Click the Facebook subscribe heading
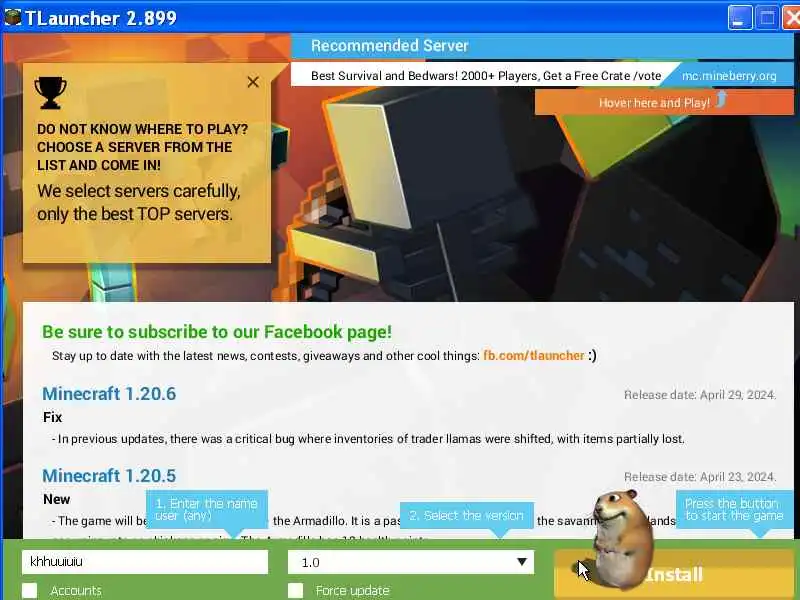 [217, 332]
